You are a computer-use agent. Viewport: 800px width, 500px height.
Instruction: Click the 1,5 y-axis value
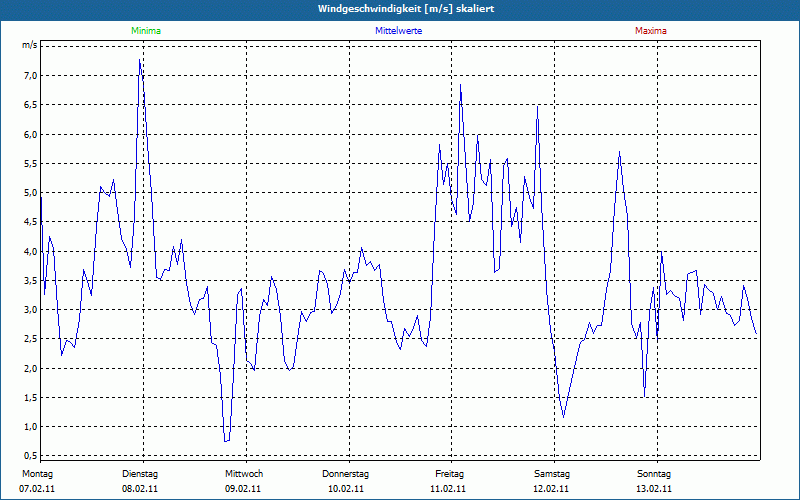[x=30, y=397]
